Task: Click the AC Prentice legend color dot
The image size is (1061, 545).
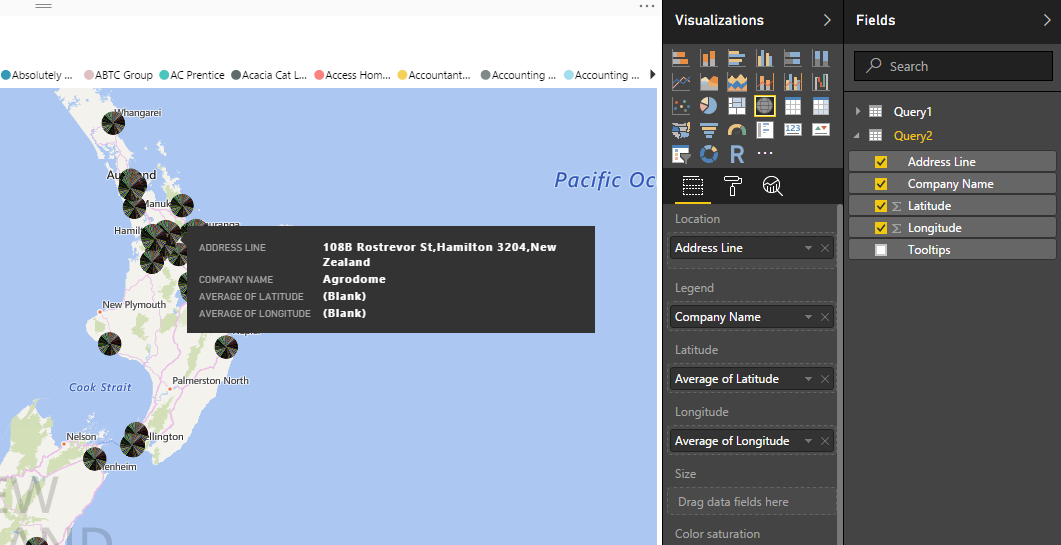Action: coord(164,75)
